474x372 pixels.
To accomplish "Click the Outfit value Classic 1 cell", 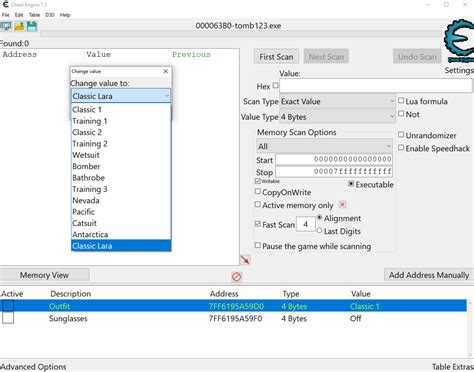I will pos(365,306).
